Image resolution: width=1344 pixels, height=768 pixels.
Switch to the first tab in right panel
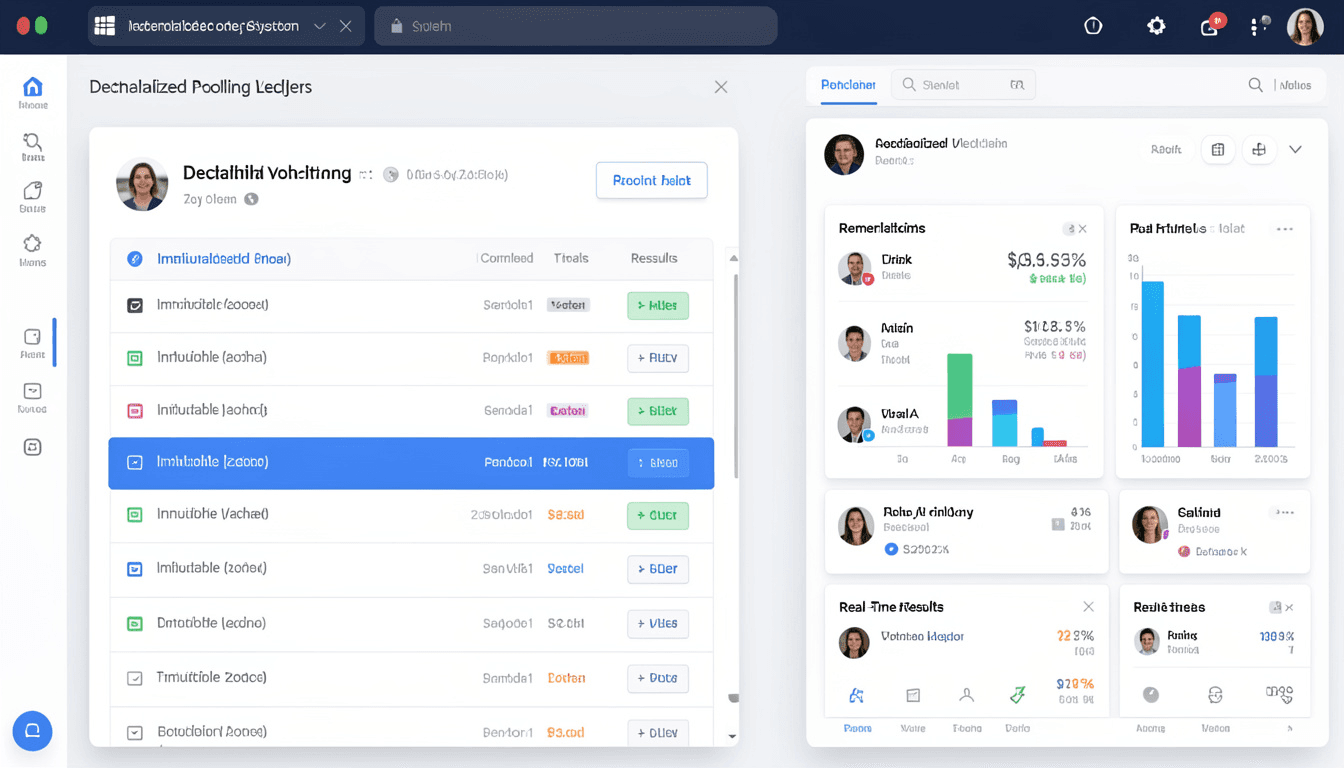[848, 85]
